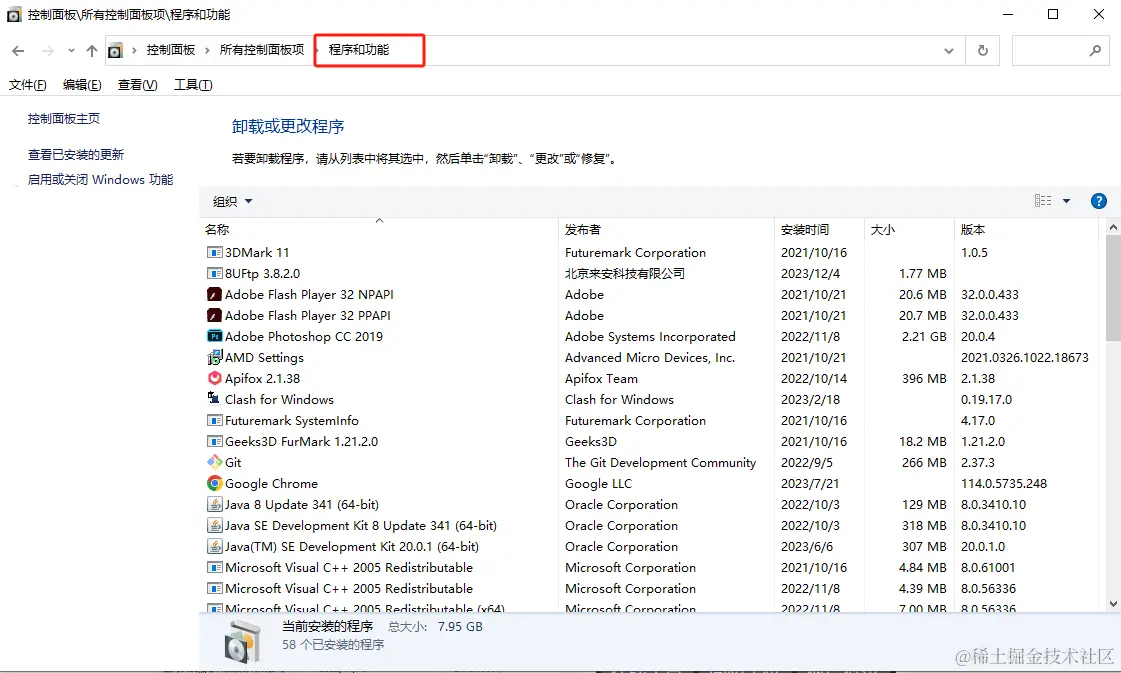Refresh the programs list
Image resolution: width=1121 pixels, height=673 pixels.
983,50
